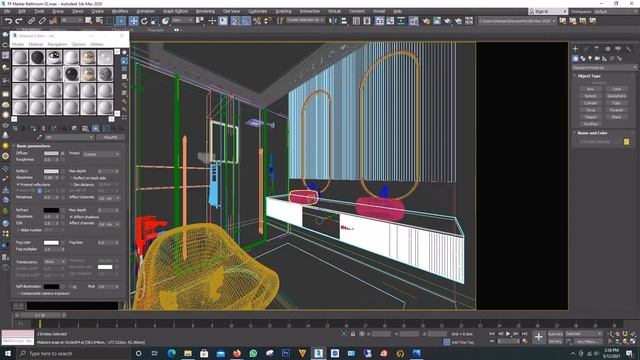640x360 pixels.
Task: Toggle the Affect shadows checkbox
Action: click(71, 217)
